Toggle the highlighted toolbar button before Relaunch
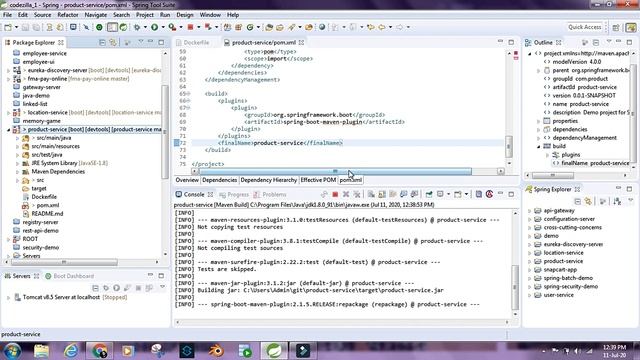The height and width of the screenshot is (360, 640). click(x=112, y=27)
